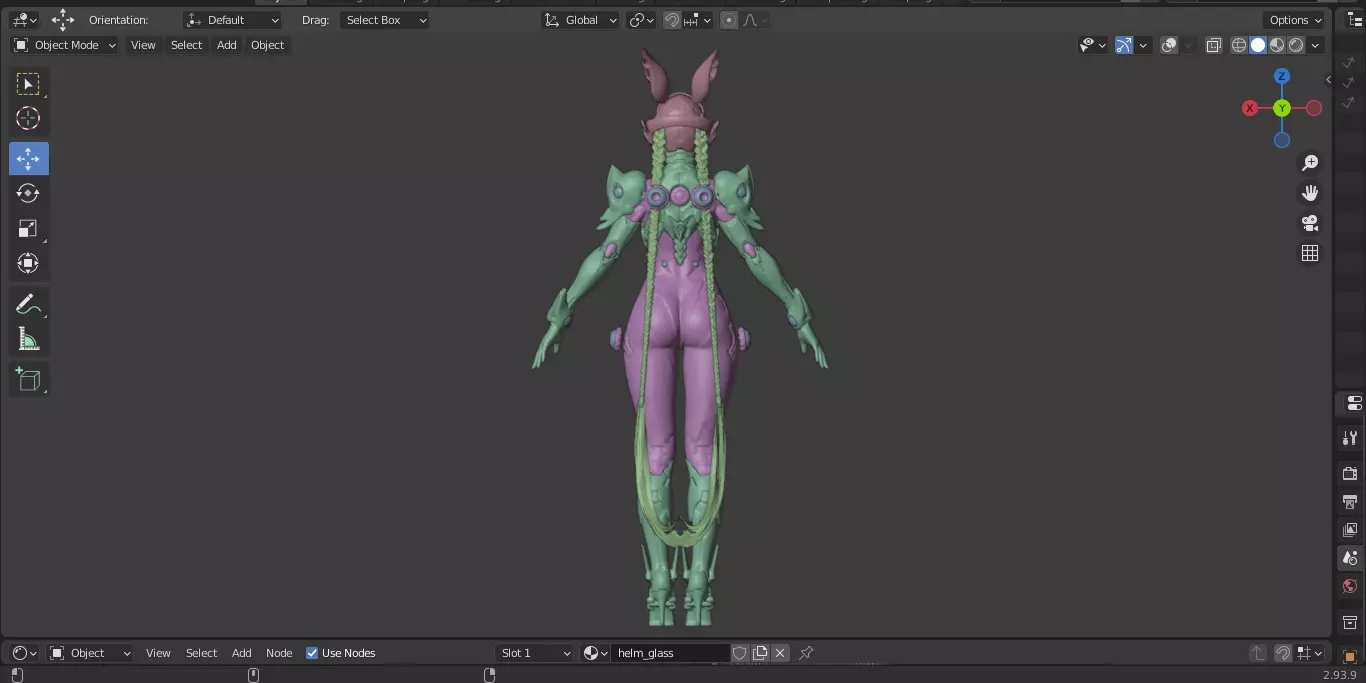Select the Scale tool
This screenshot has width=1366, height=683.
(x=28, y=229)
